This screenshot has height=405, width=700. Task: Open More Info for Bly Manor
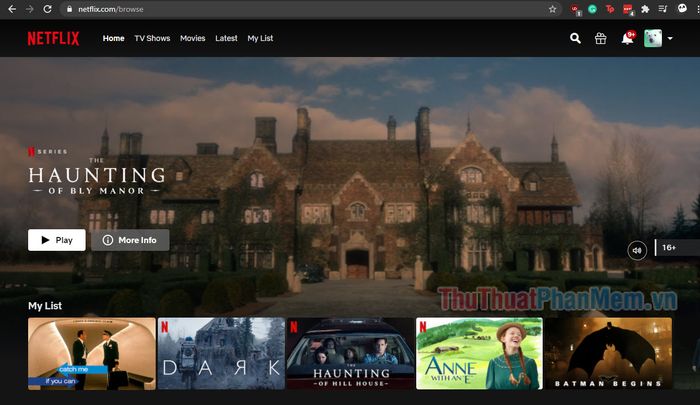click(x=130, y=240)
